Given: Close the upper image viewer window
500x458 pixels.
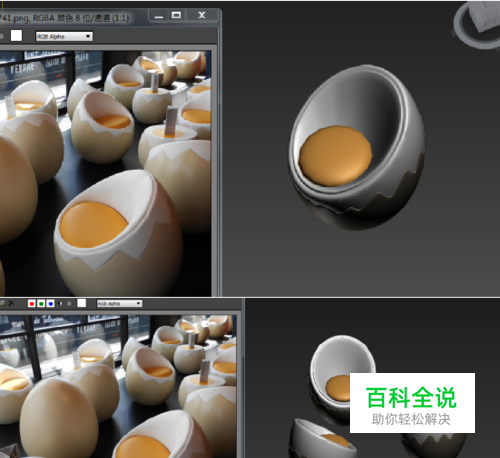Looking at the screenshot, I should (202, 15).
